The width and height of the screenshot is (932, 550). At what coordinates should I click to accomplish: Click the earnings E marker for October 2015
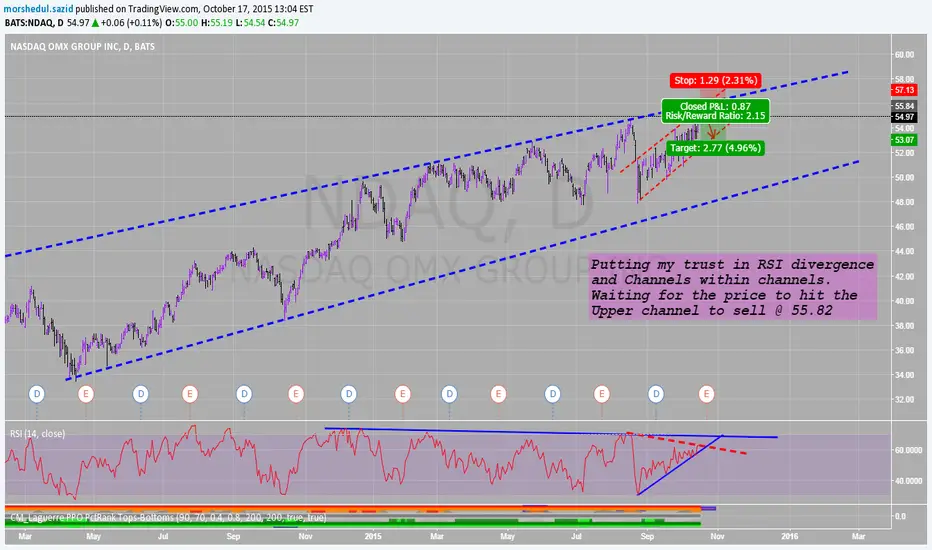(x=706, y=394)
